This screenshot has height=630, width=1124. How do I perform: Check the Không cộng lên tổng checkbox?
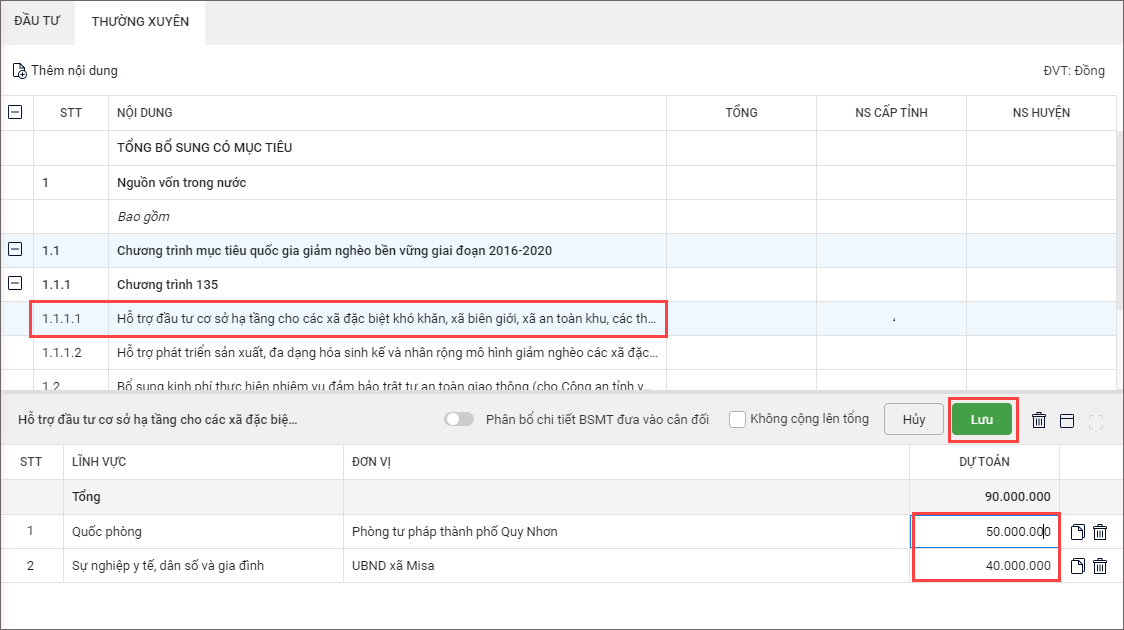(x=738, y=419)
